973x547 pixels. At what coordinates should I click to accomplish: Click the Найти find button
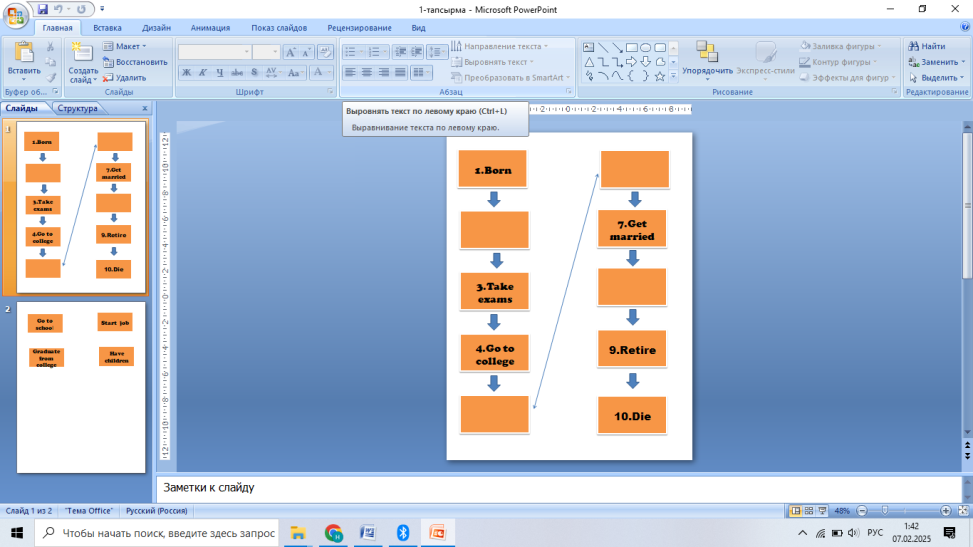click(927, 47)
